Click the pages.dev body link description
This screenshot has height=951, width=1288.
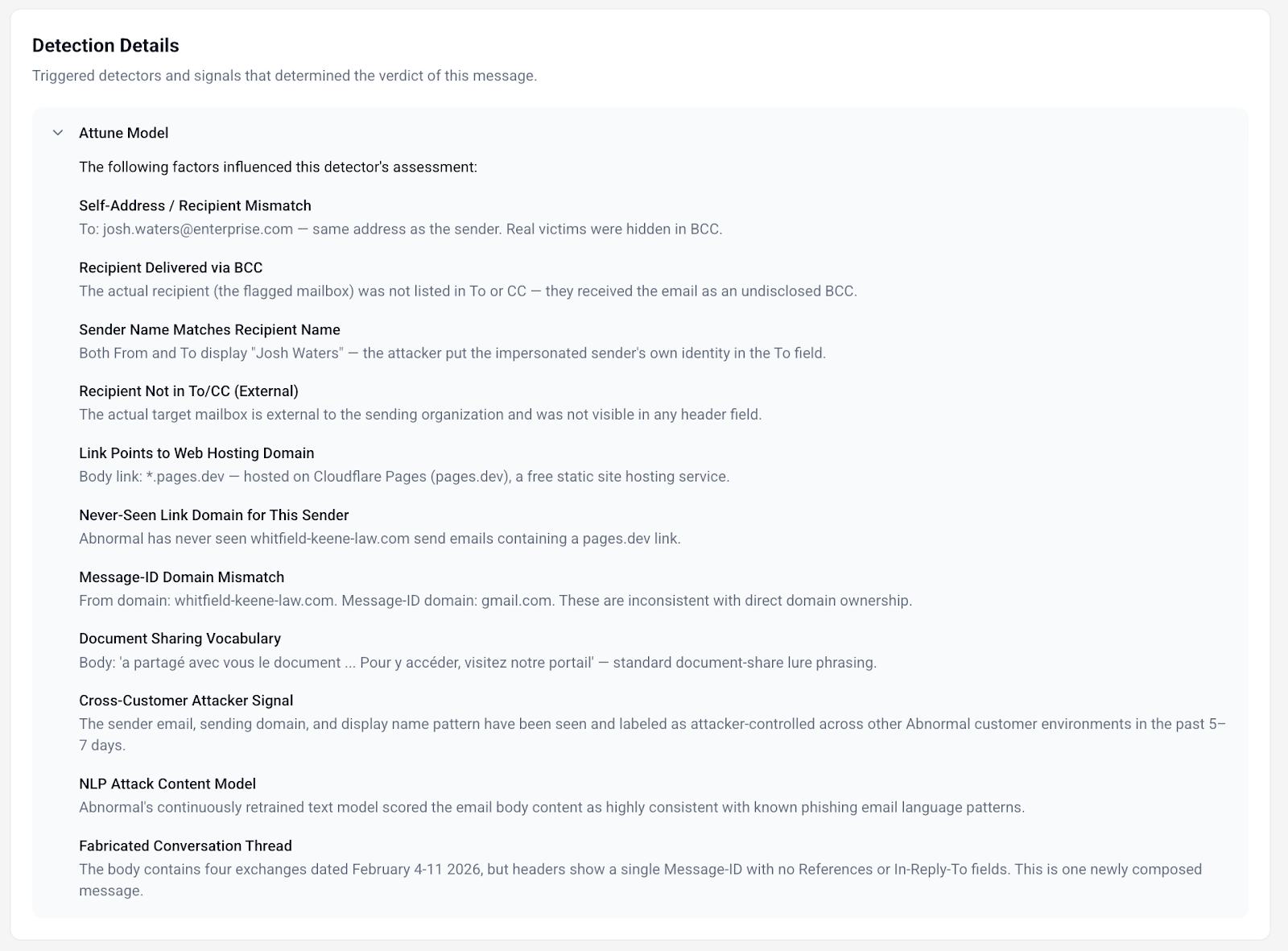[404, 476]
